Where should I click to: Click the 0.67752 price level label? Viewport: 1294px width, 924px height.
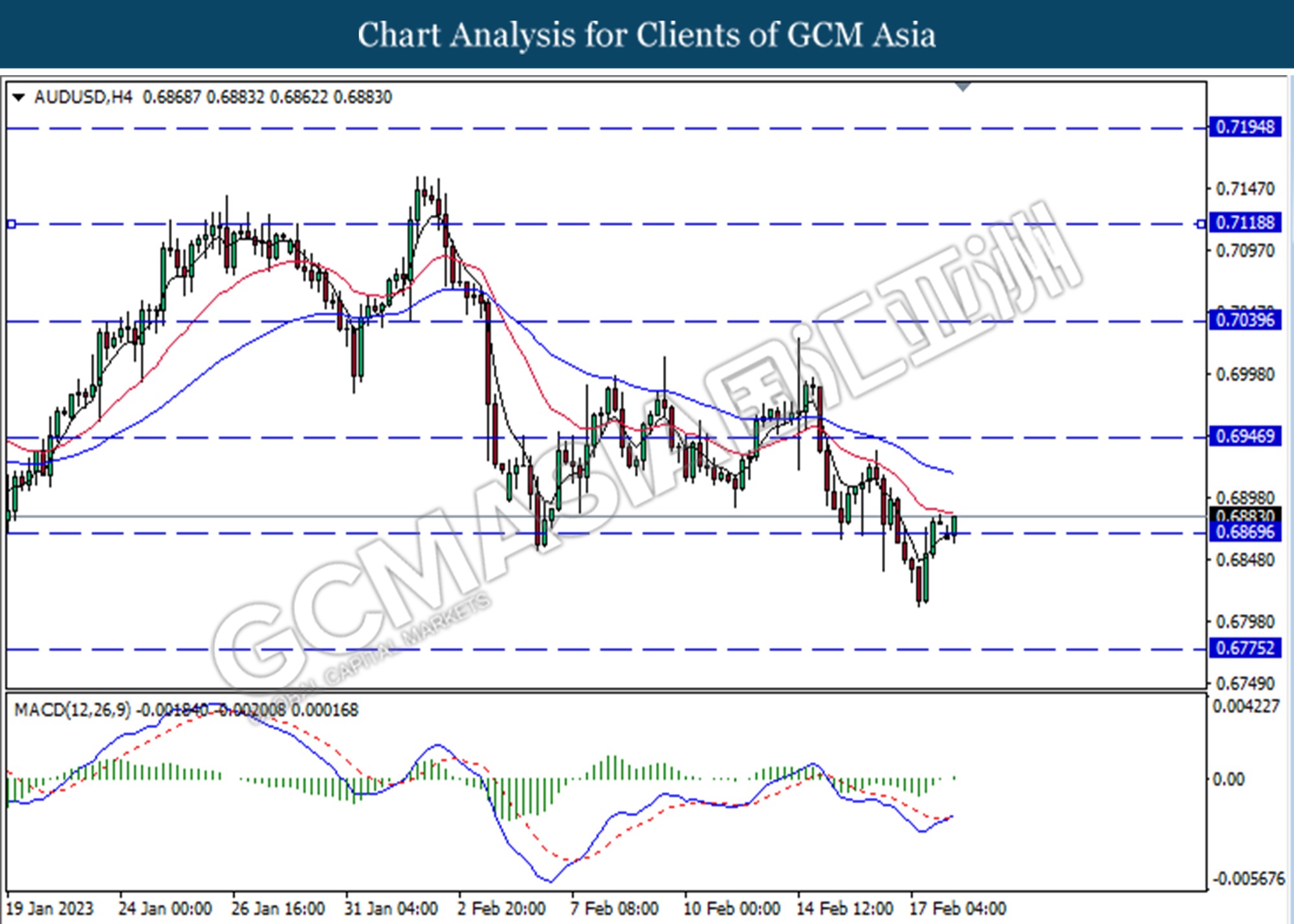1245,648
